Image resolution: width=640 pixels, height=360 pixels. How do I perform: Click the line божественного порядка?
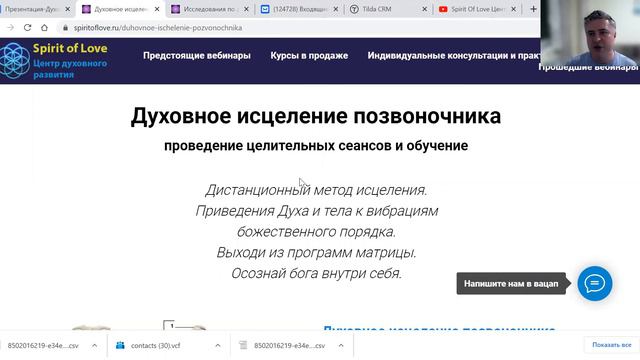316,231
